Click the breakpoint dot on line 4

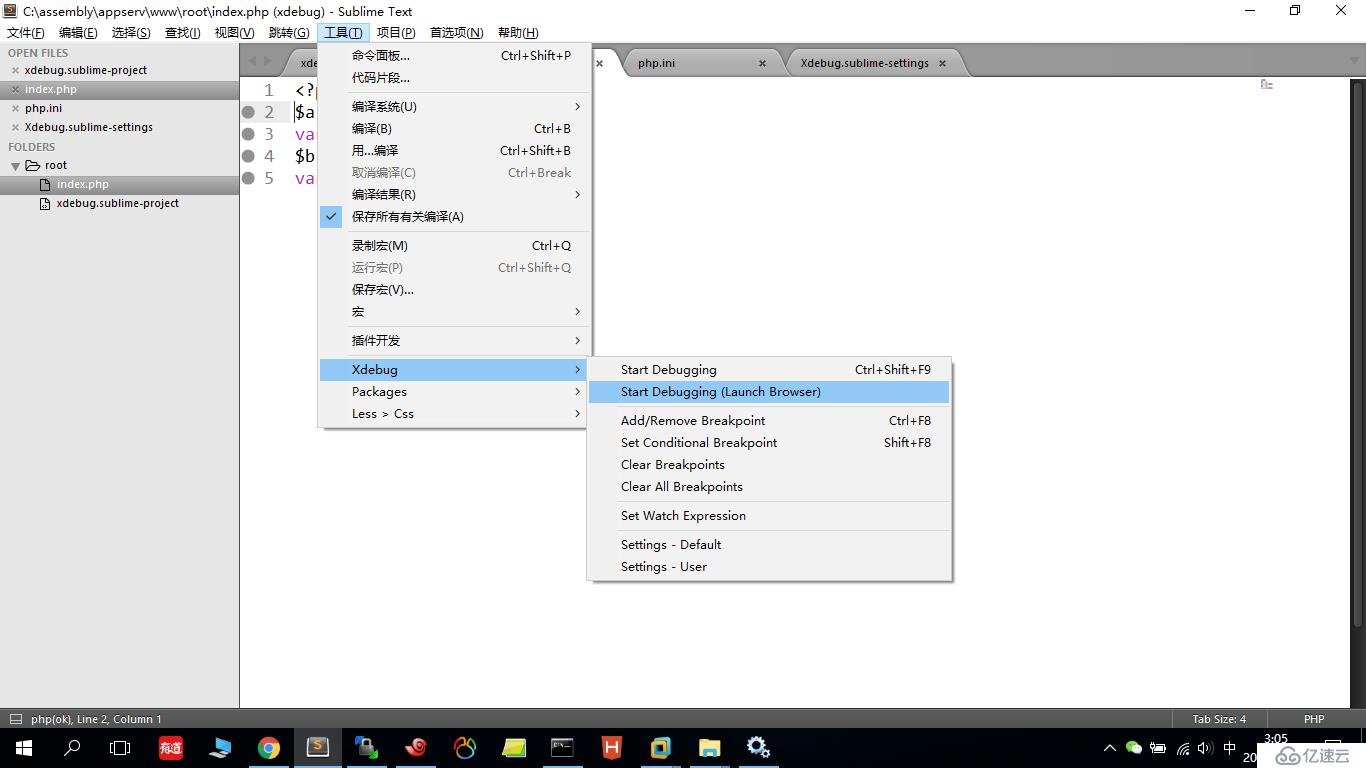pos(248,156)
